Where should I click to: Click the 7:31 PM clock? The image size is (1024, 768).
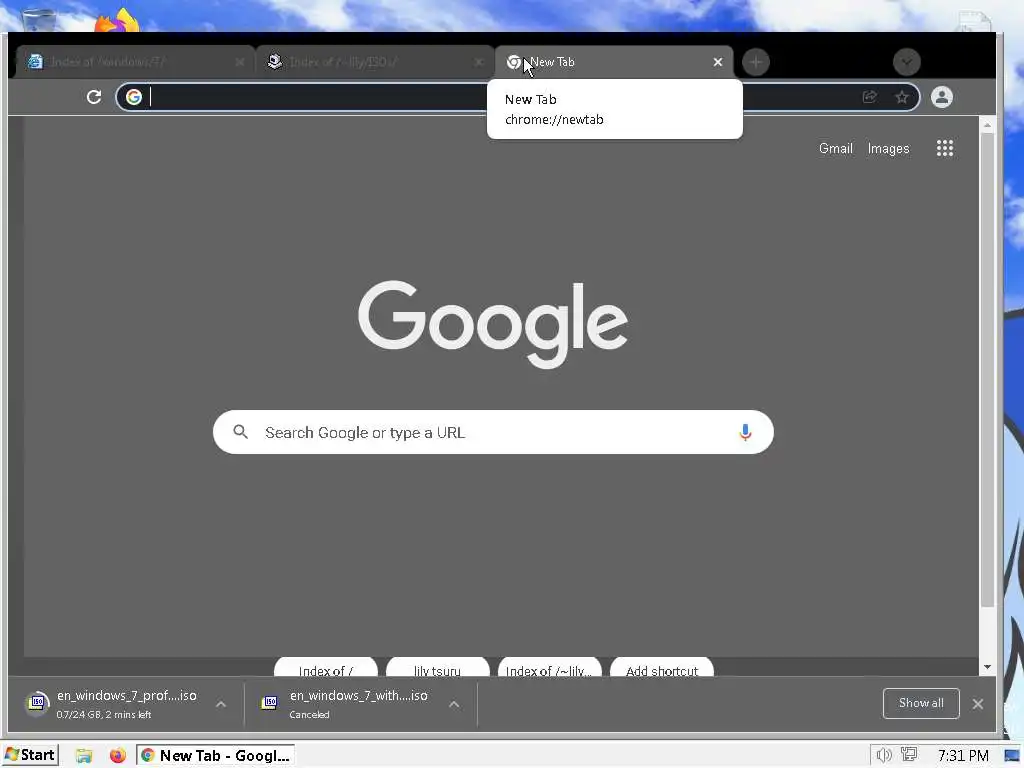click(x=963, y=756)
